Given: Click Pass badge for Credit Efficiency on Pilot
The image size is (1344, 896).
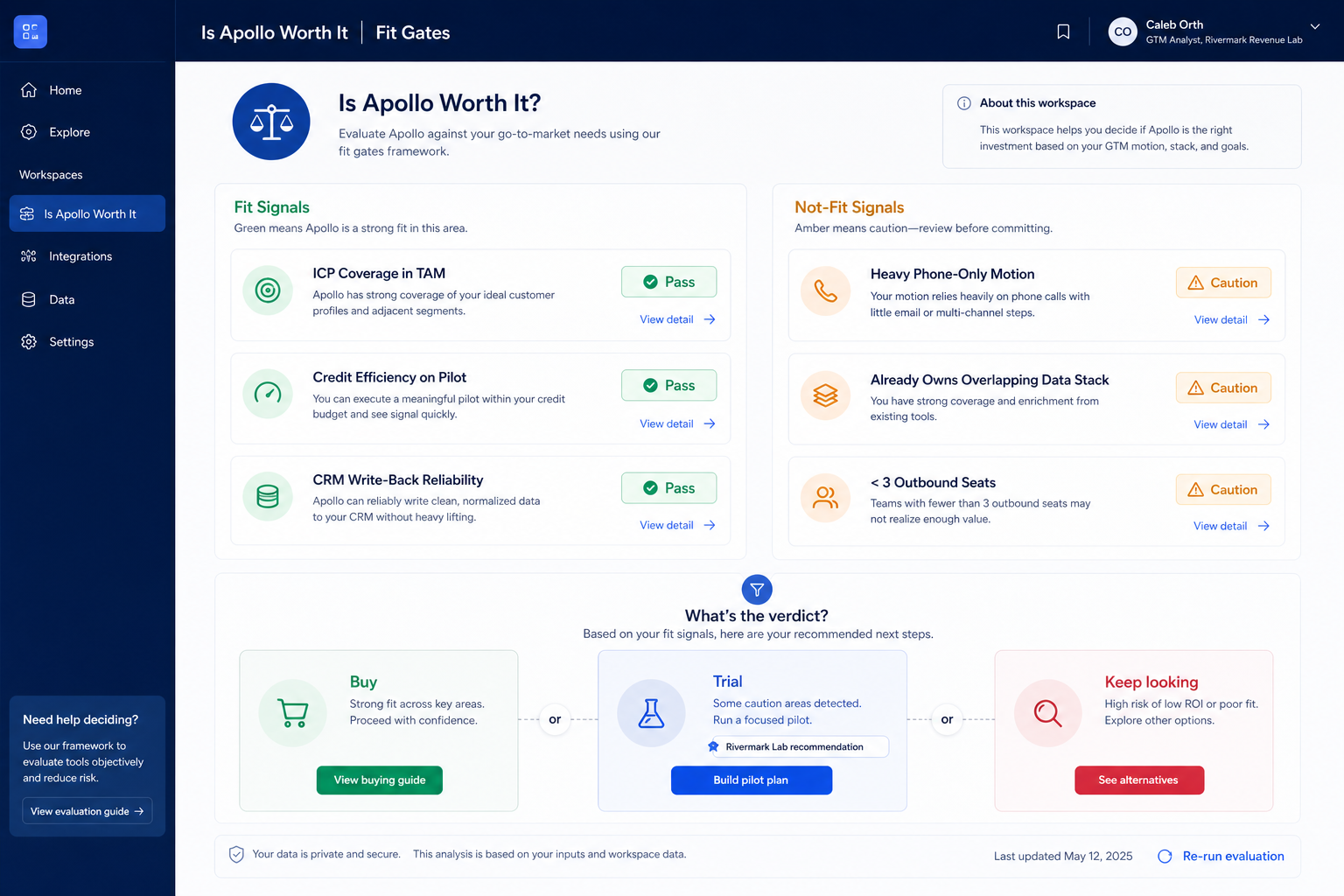Looking at the screenshot, I should coord(668,385).
